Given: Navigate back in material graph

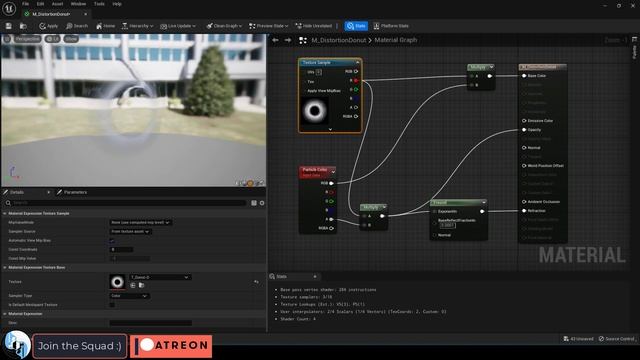Looking at the screenshot, I should pyautogui.click(x=275, y=40).
